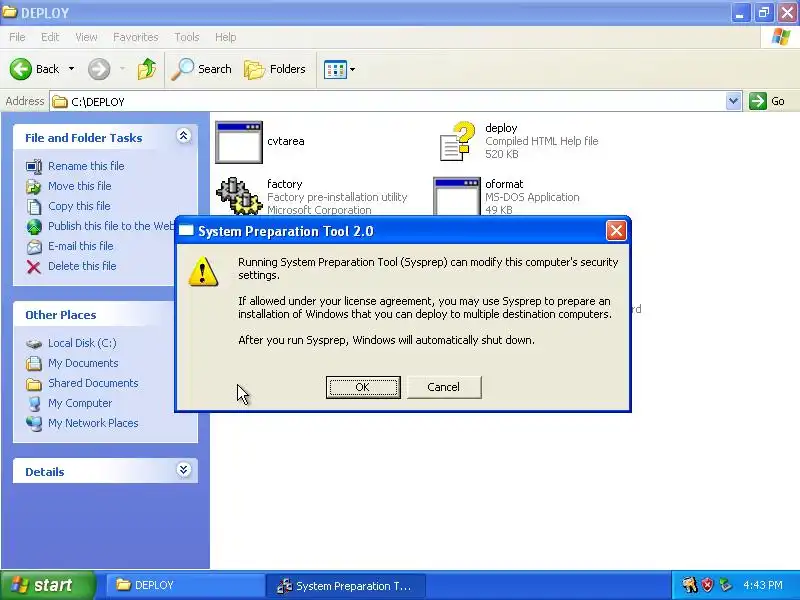Switch to System Preparation Tool taskbar button

pyautogui.click(x=345, y=586)
